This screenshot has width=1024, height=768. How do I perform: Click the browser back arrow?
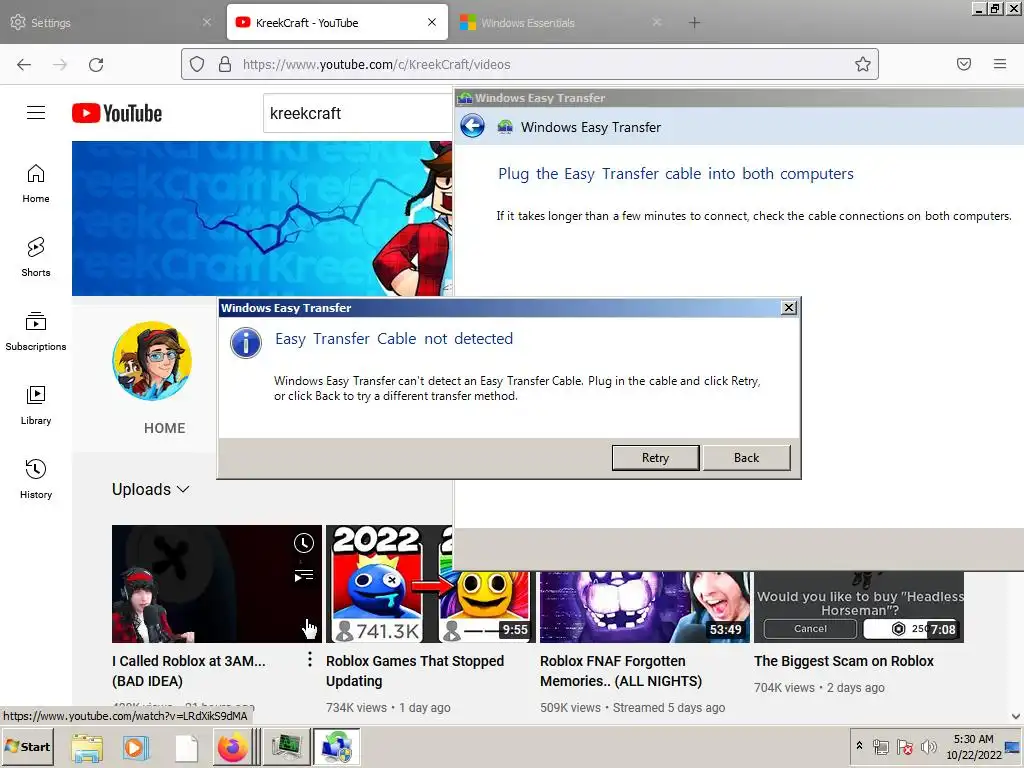[24, 65]
